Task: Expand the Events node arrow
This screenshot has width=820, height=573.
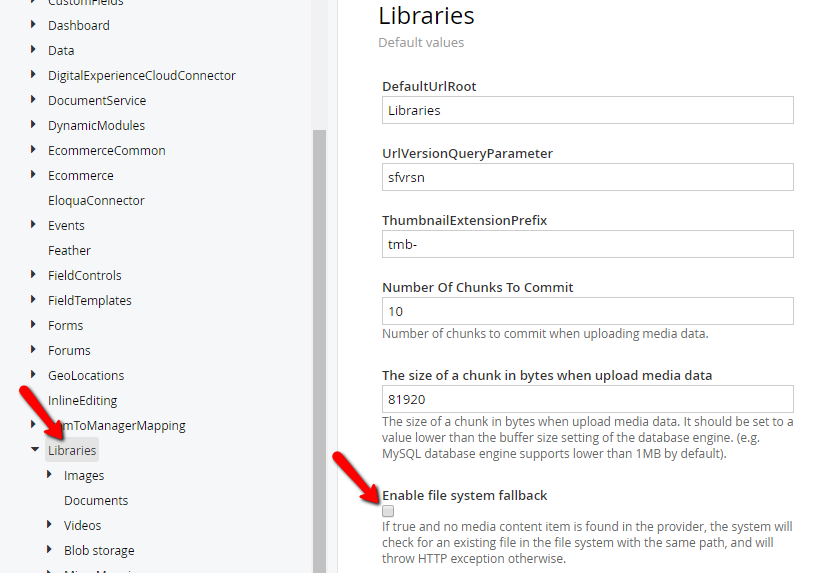Action: [x=33, y=224]
